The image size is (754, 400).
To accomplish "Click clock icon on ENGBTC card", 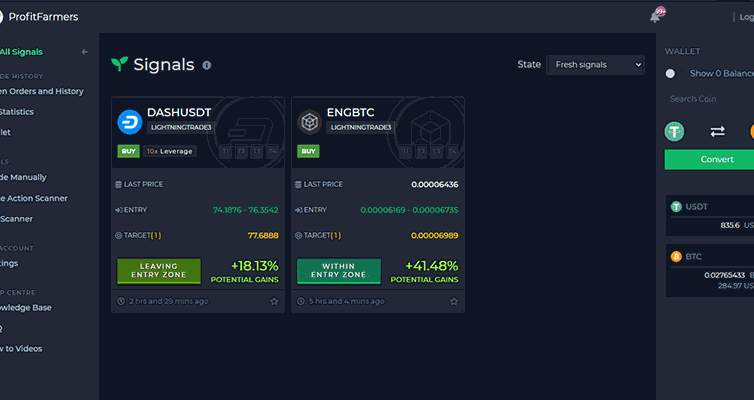I will coord(301,301).
